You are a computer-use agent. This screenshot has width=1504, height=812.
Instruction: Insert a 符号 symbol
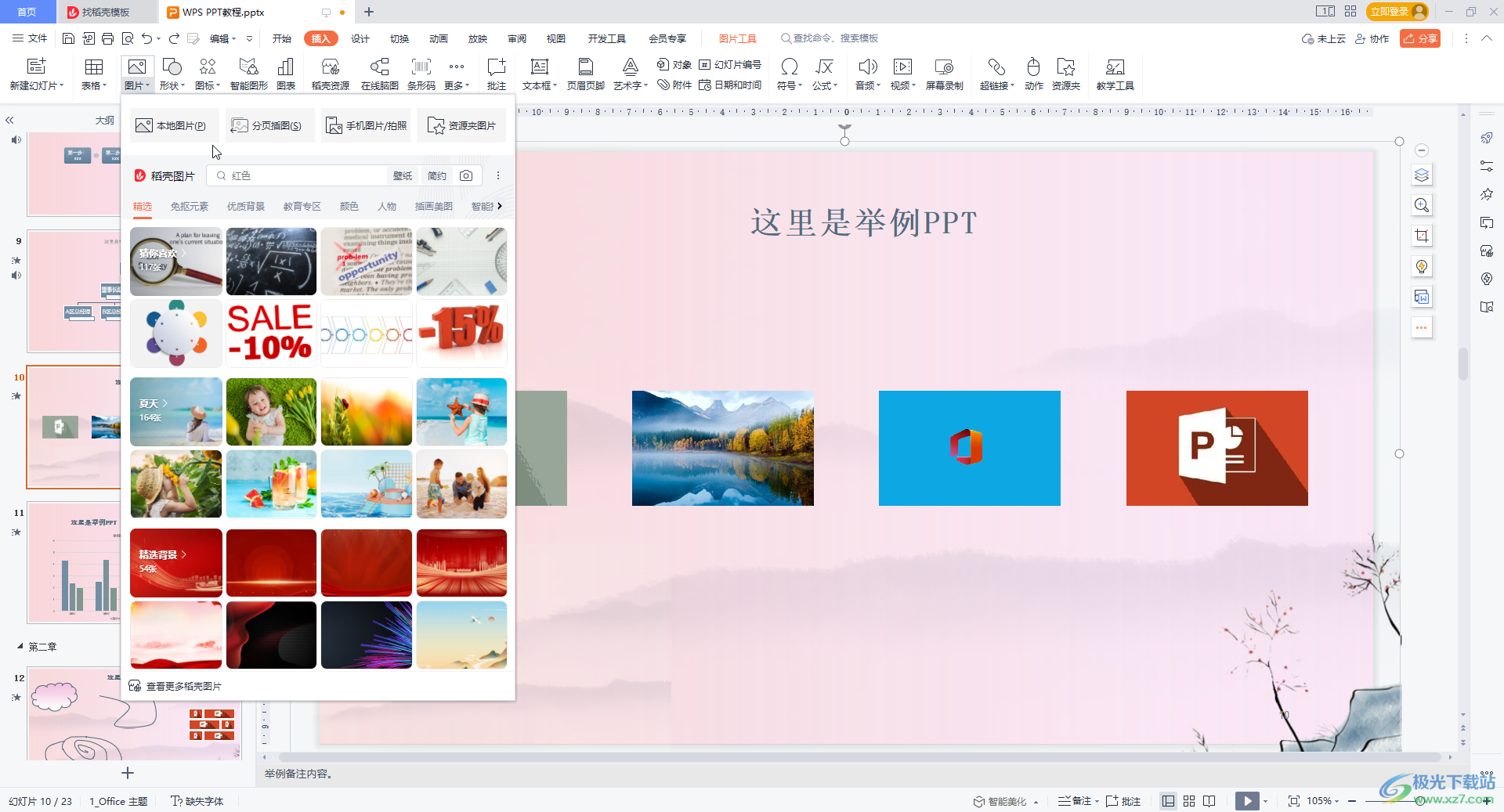[790, 74]
